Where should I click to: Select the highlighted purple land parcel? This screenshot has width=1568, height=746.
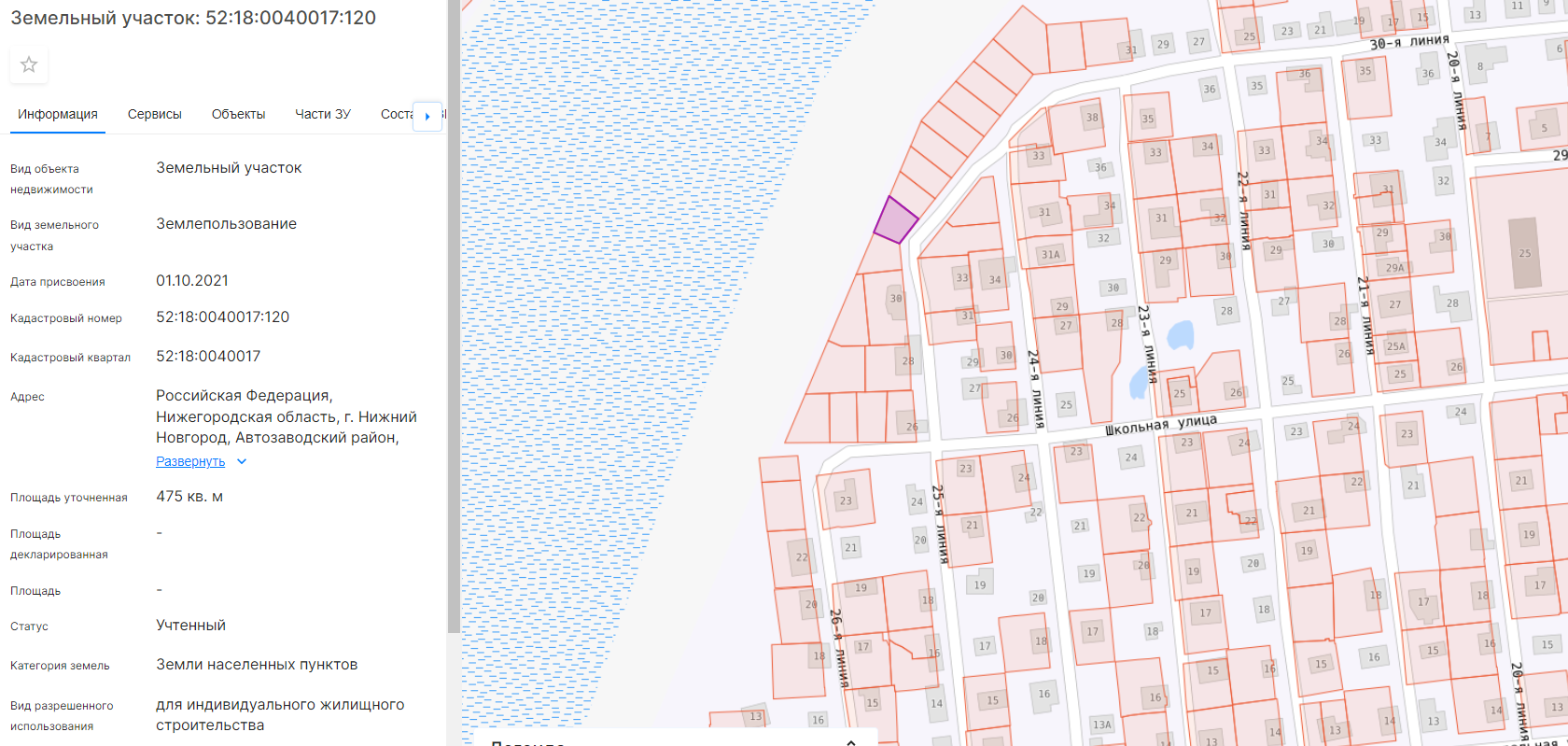(x=896, y=220)
